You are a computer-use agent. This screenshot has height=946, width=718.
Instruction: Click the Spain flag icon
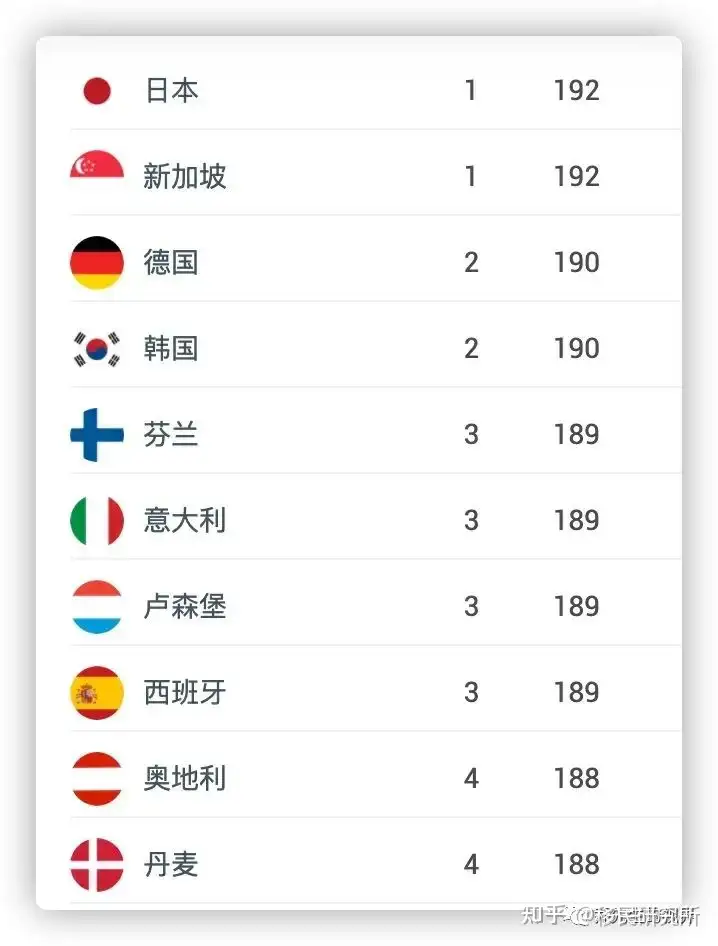[x=97, y=693]
